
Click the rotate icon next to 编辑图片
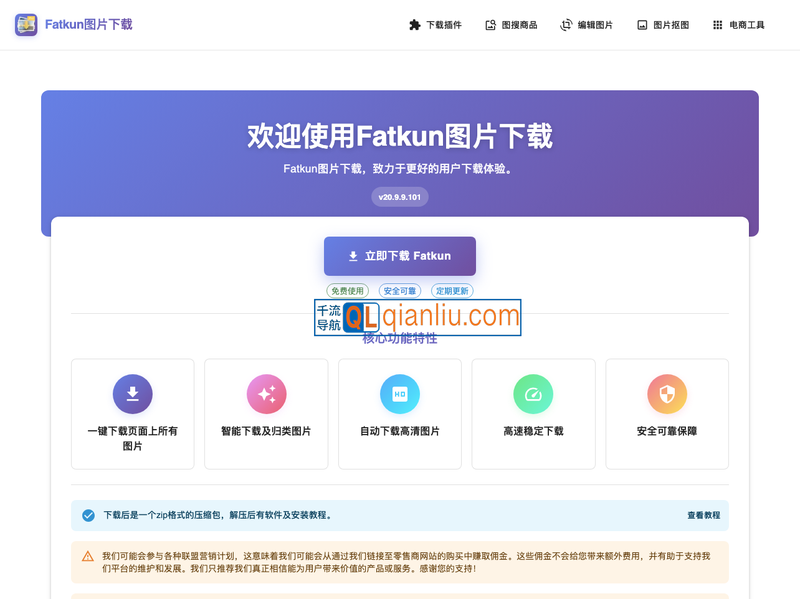point(564,24)
